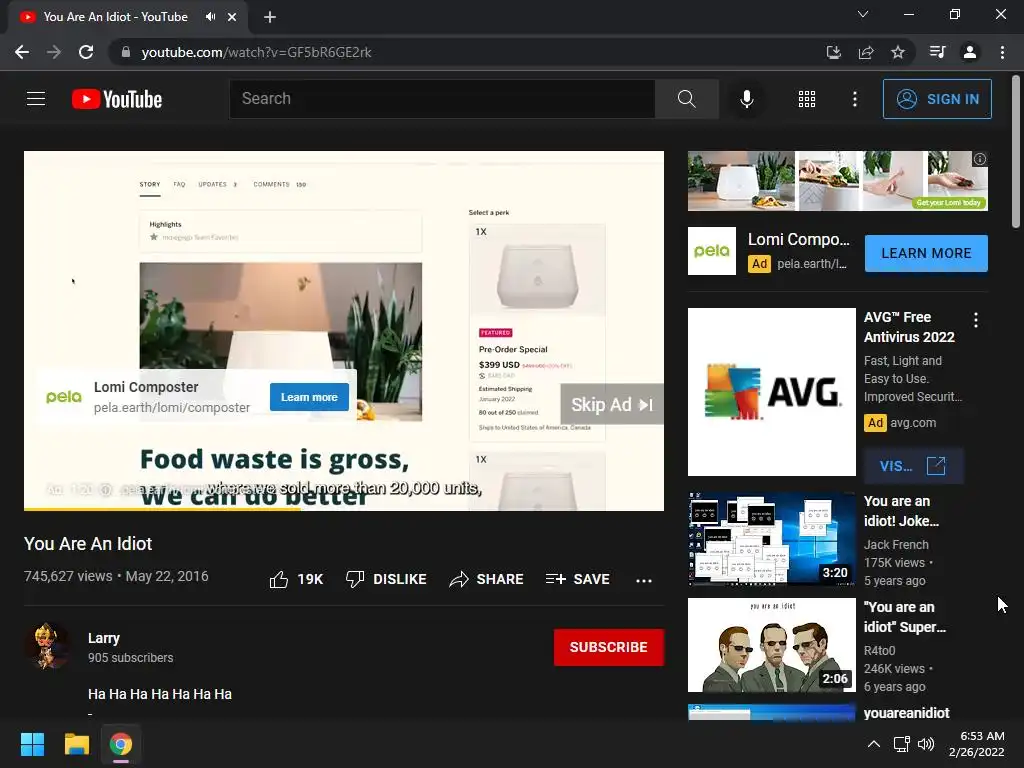
Task: Bookmark this page with star icon
Action: click(x=898, y=52)
